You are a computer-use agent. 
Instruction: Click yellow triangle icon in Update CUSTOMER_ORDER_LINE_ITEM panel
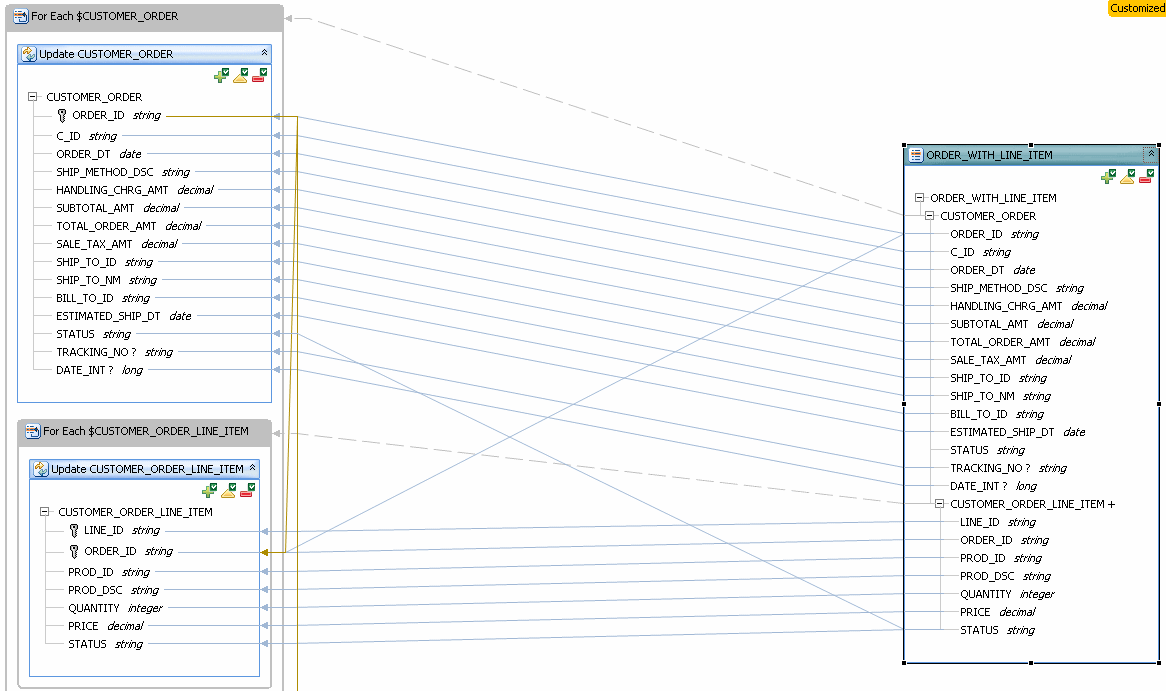pos(228,490)
